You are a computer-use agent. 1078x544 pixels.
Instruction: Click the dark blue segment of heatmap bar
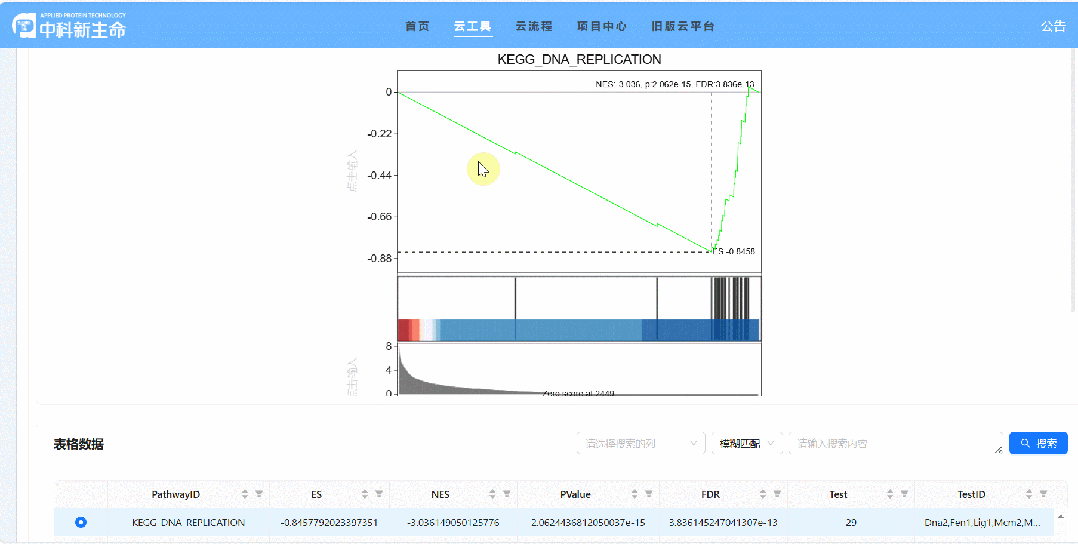700,329
